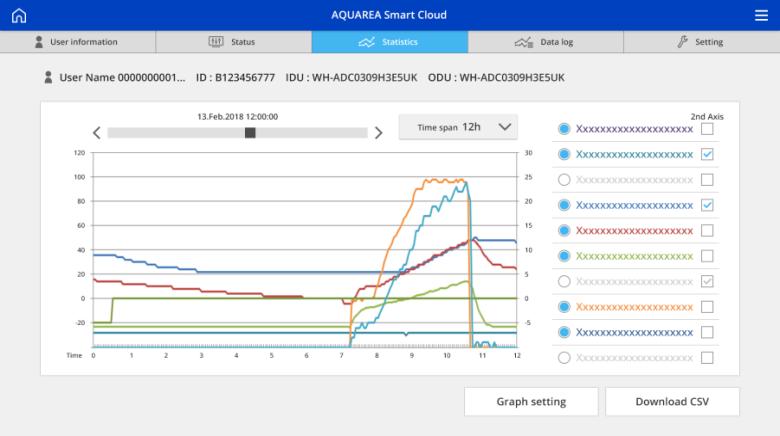Viewport: 780px width, 436px height.
Task: Open the Time span 12h dropdown
Action: click(x=458, y=127)
